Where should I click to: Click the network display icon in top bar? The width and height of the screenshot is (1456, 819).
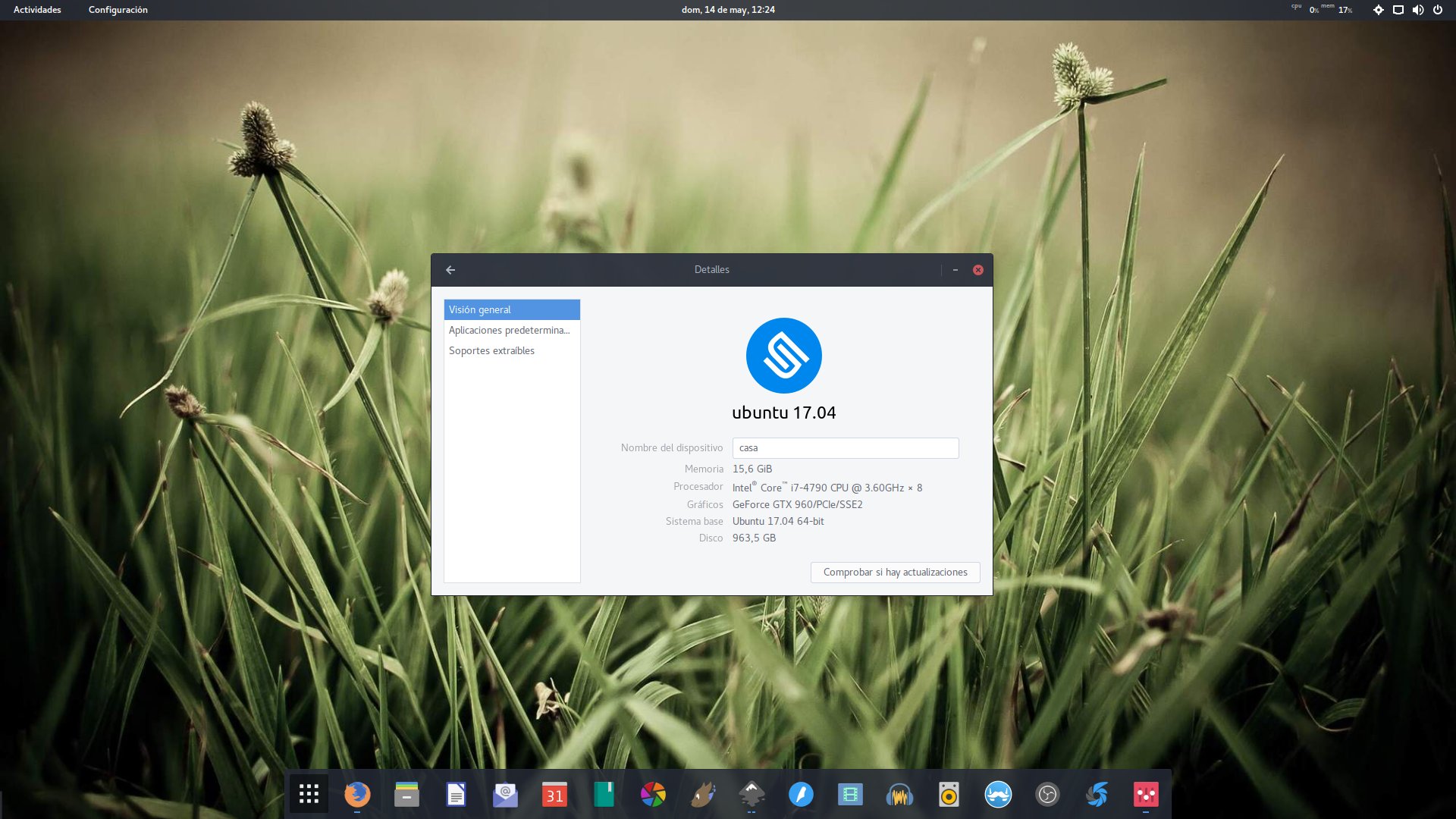click(1398, 10)
